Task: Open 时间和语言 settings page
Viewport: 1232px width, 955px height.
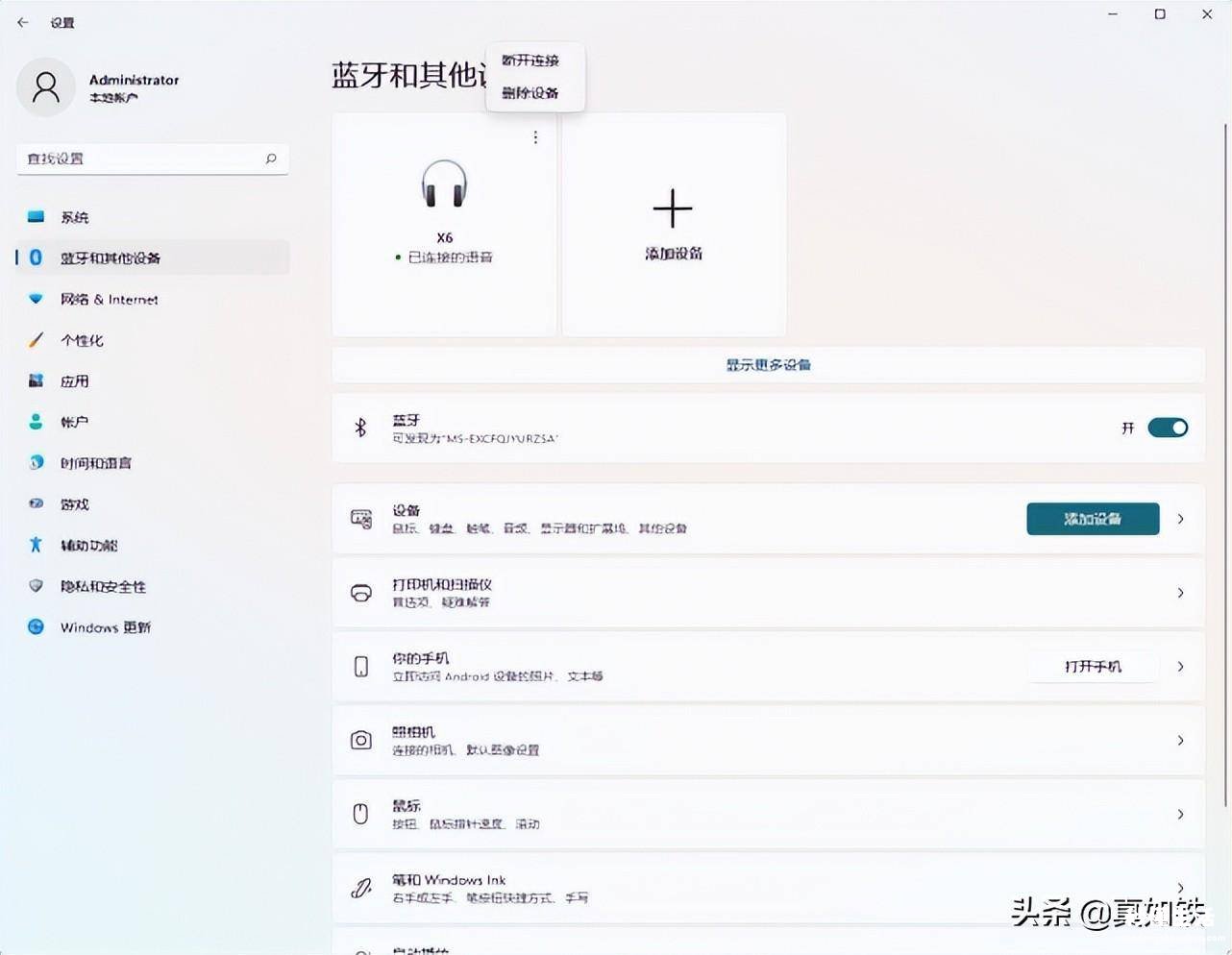Action: point(153,463)
